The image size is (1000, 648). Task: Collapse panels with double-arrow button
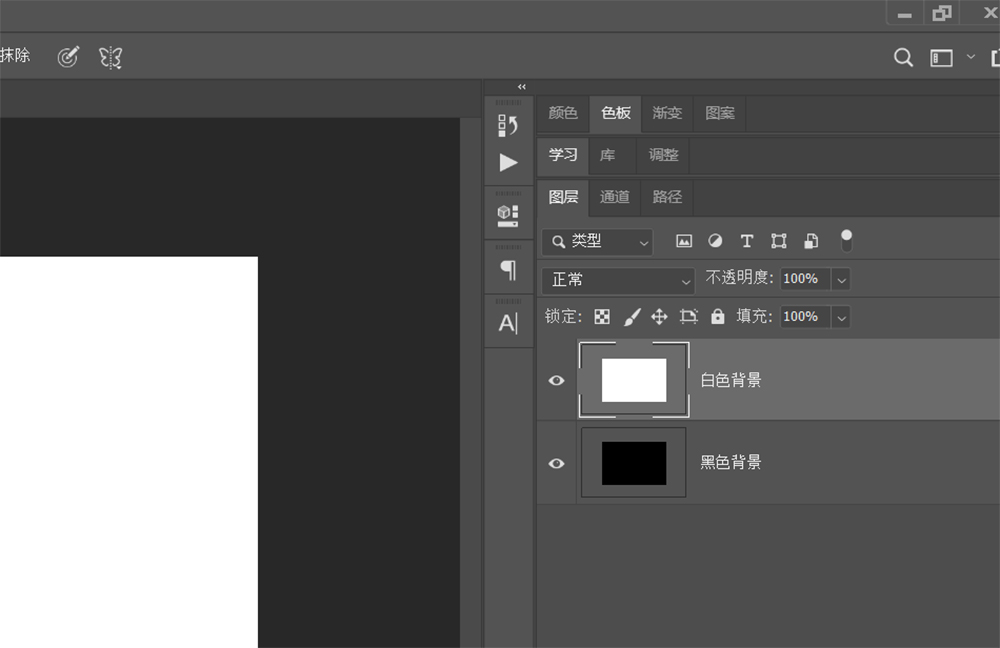coord(521,87)
